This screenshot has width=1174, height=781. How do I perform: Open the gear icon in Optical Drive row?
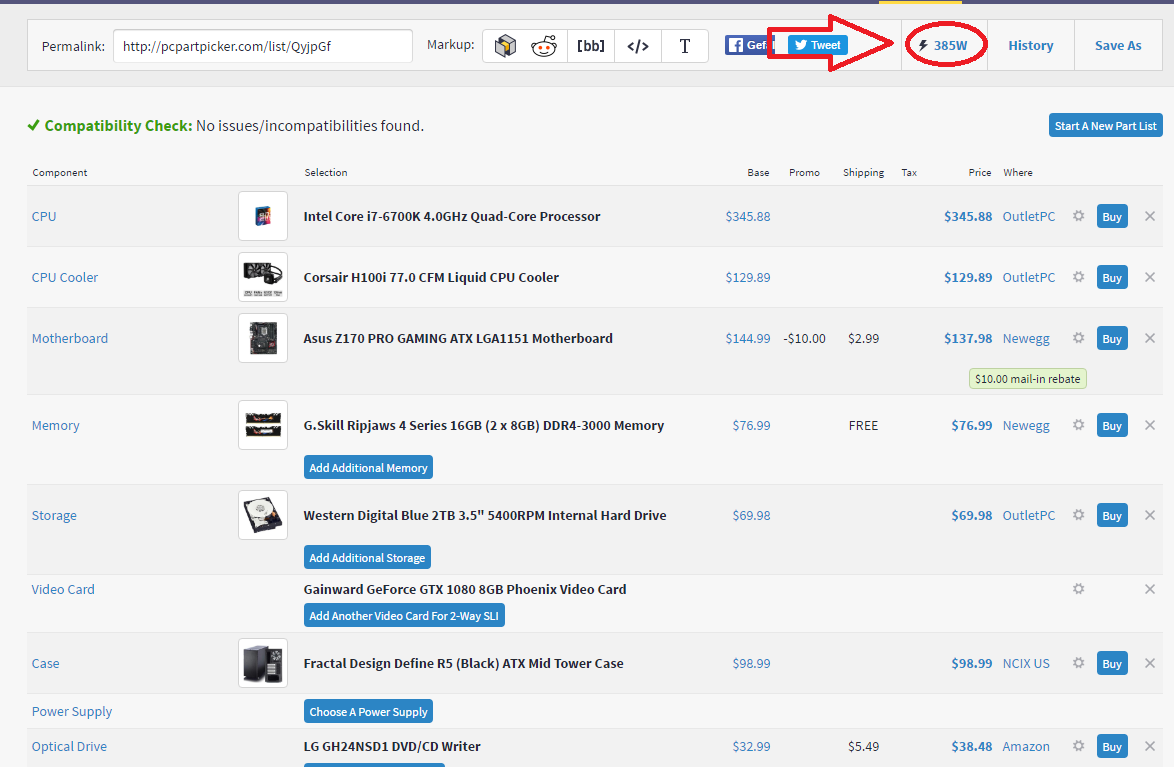[1078, 746]
